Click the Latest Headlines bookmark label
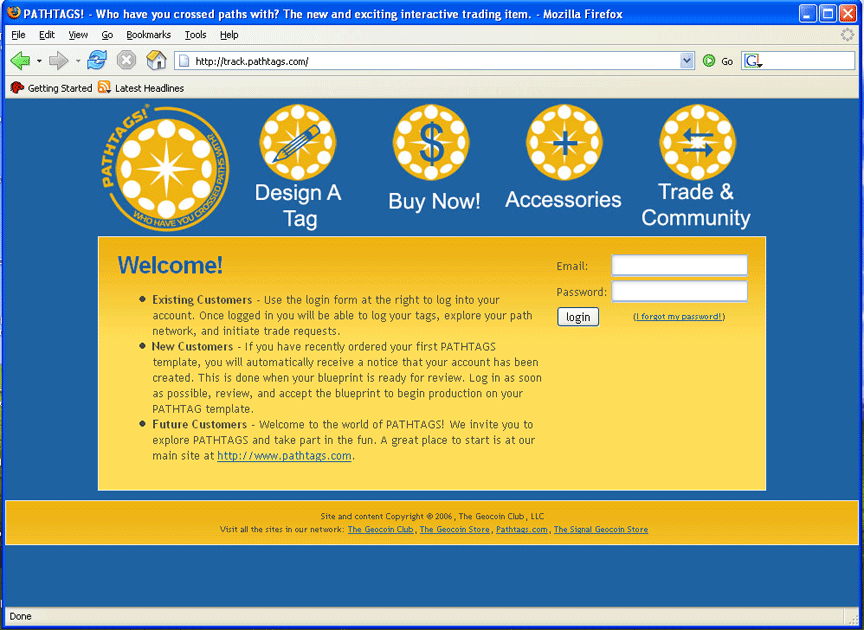This screenshot has height=630, width=864. point(149,88)
